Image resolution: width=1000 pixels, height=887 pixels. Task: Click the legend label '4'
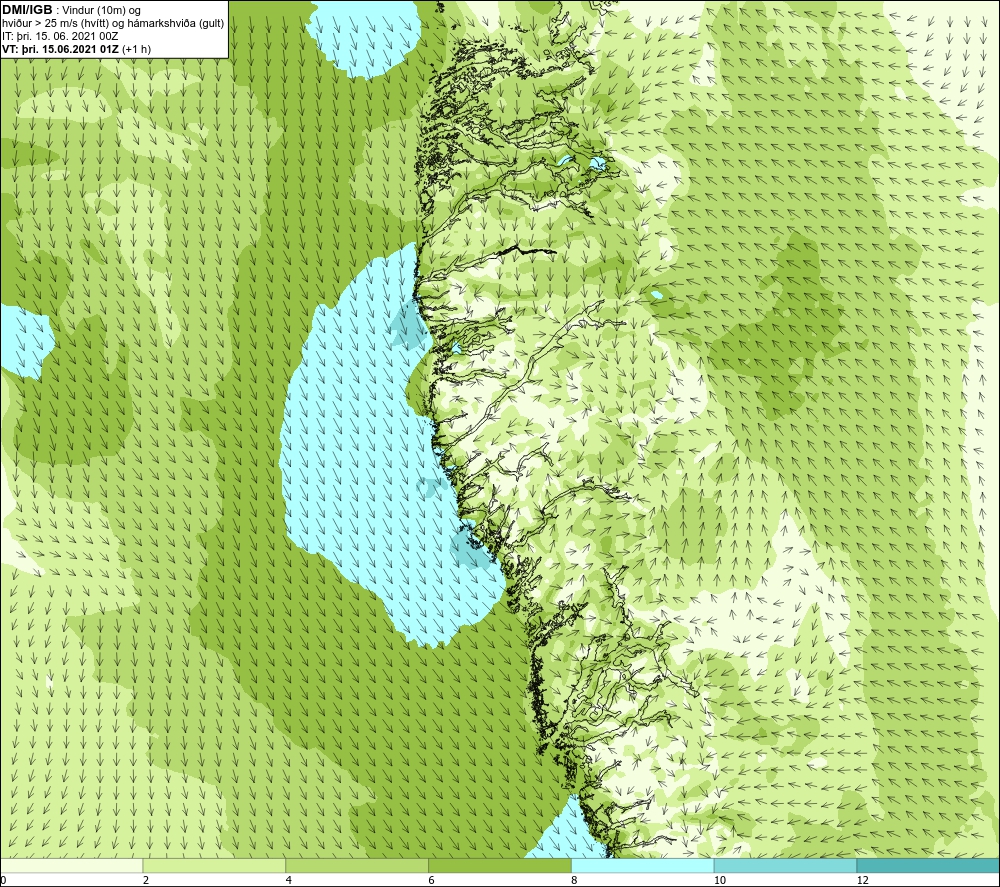click(289, 880)
